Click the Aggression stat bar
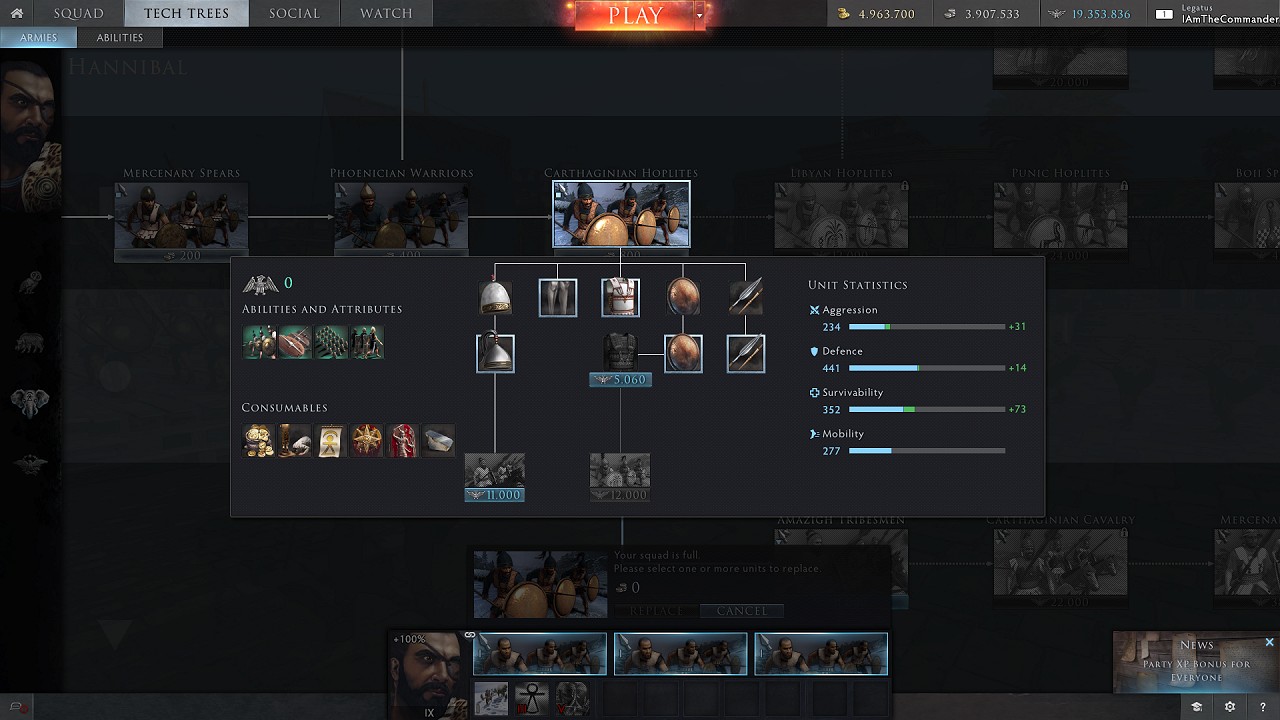The height and width of the screenshot is (720, 1280). point(927,327)
